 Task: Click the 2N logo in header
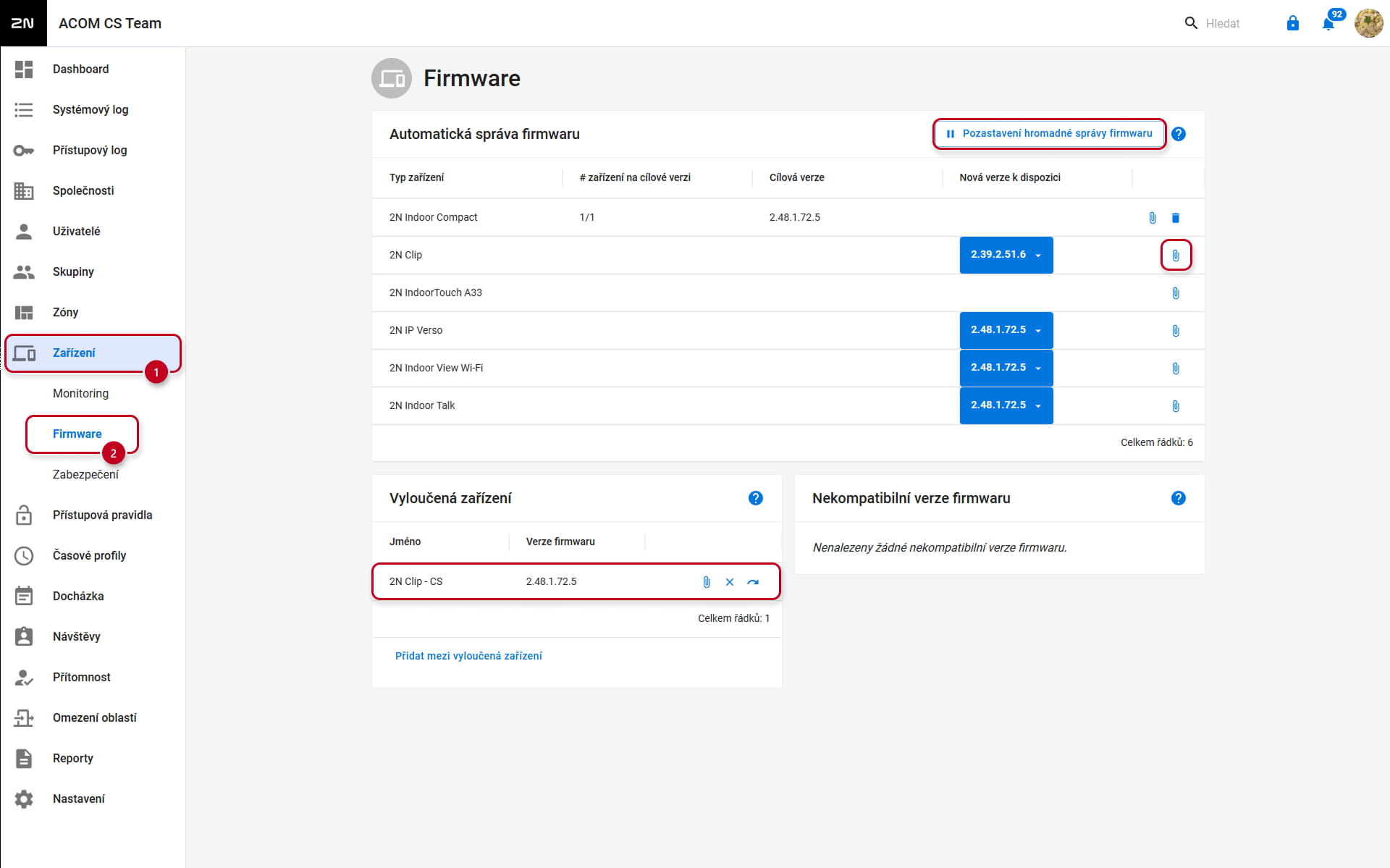point(23,23)
